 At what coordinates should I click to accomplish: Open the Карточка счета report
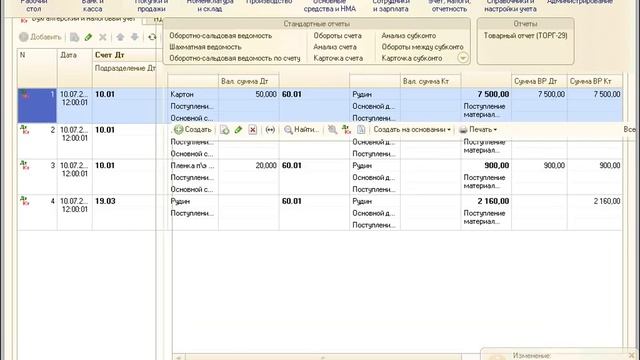[x=338, y=58]
